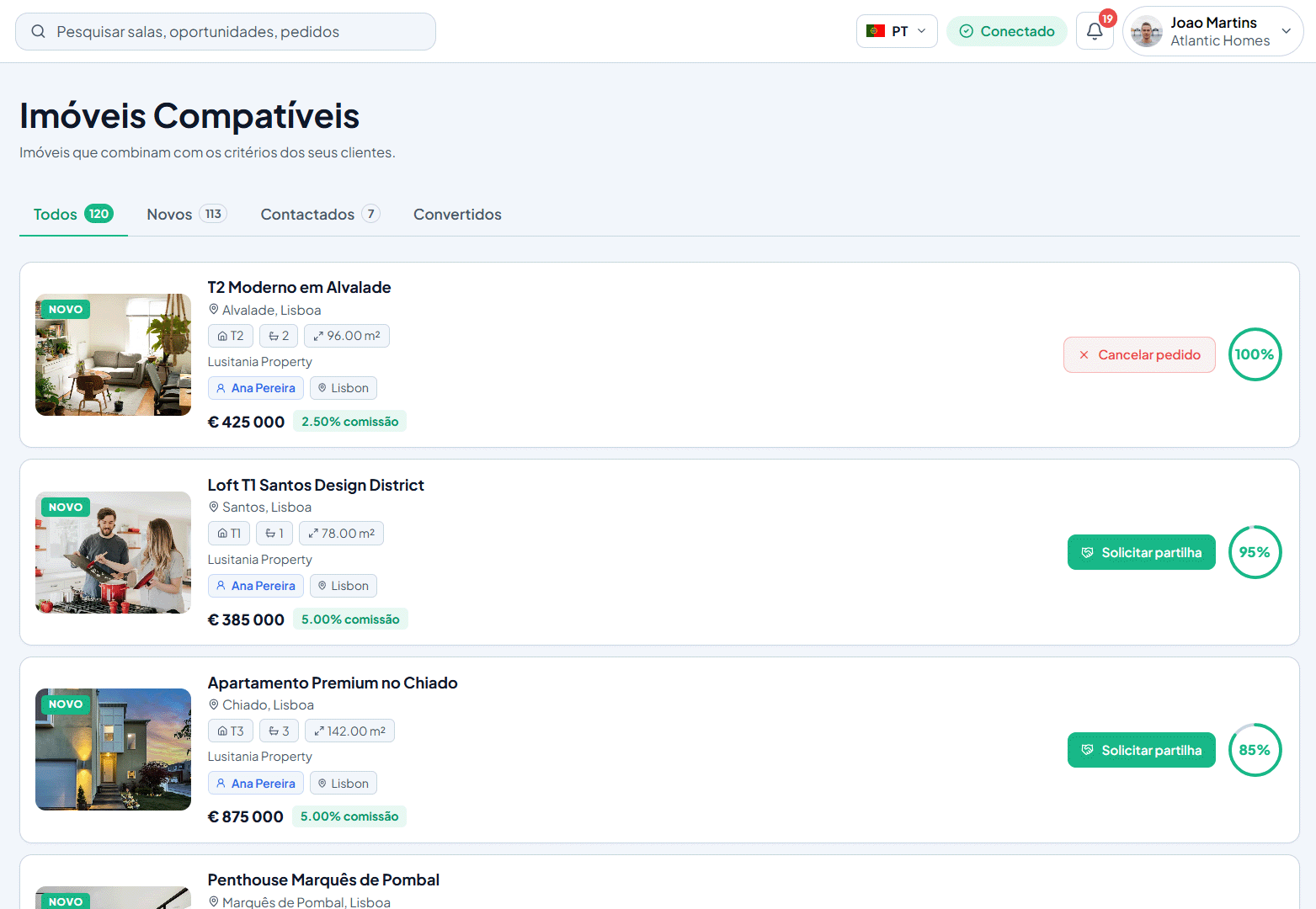1316x909 pixels.
Task: Click the 120 count badge on Todos
Action: click(99, 214)
